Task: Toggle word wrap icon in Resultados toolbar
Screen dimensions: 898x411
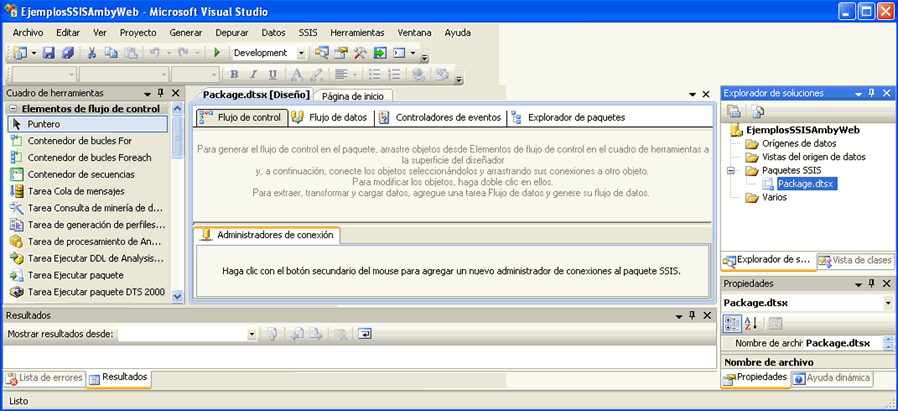Action: (365, 334)
